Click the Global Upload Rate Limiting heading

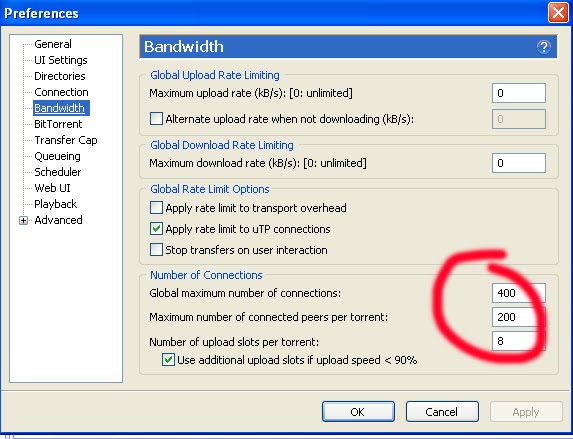click(215, 75)
